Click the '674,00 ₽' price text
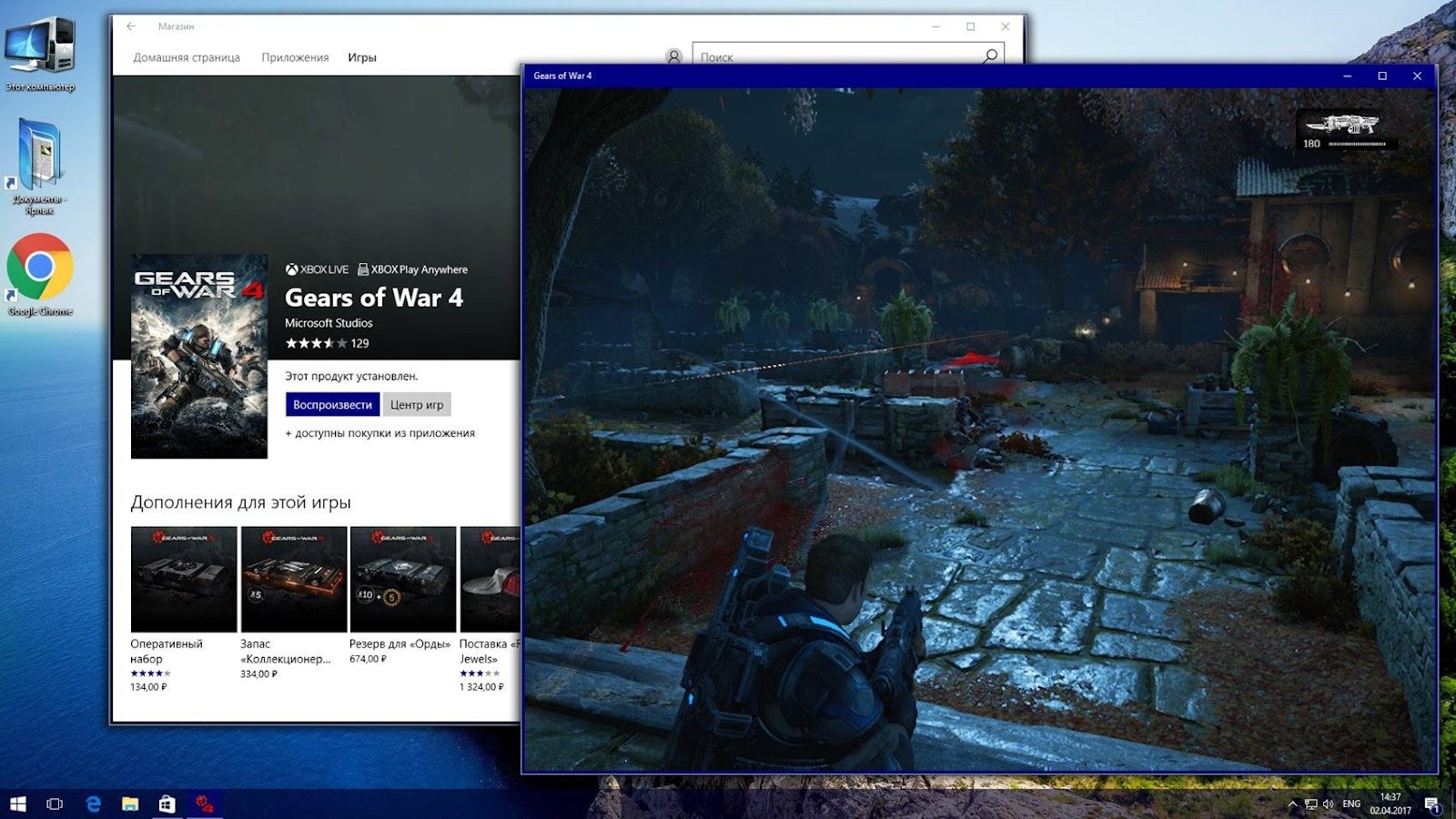 (369, 659)
